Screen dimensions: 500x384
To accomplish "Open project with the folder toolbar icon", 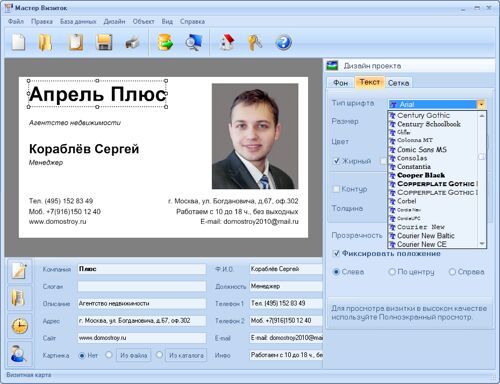I will coord(45,42).
